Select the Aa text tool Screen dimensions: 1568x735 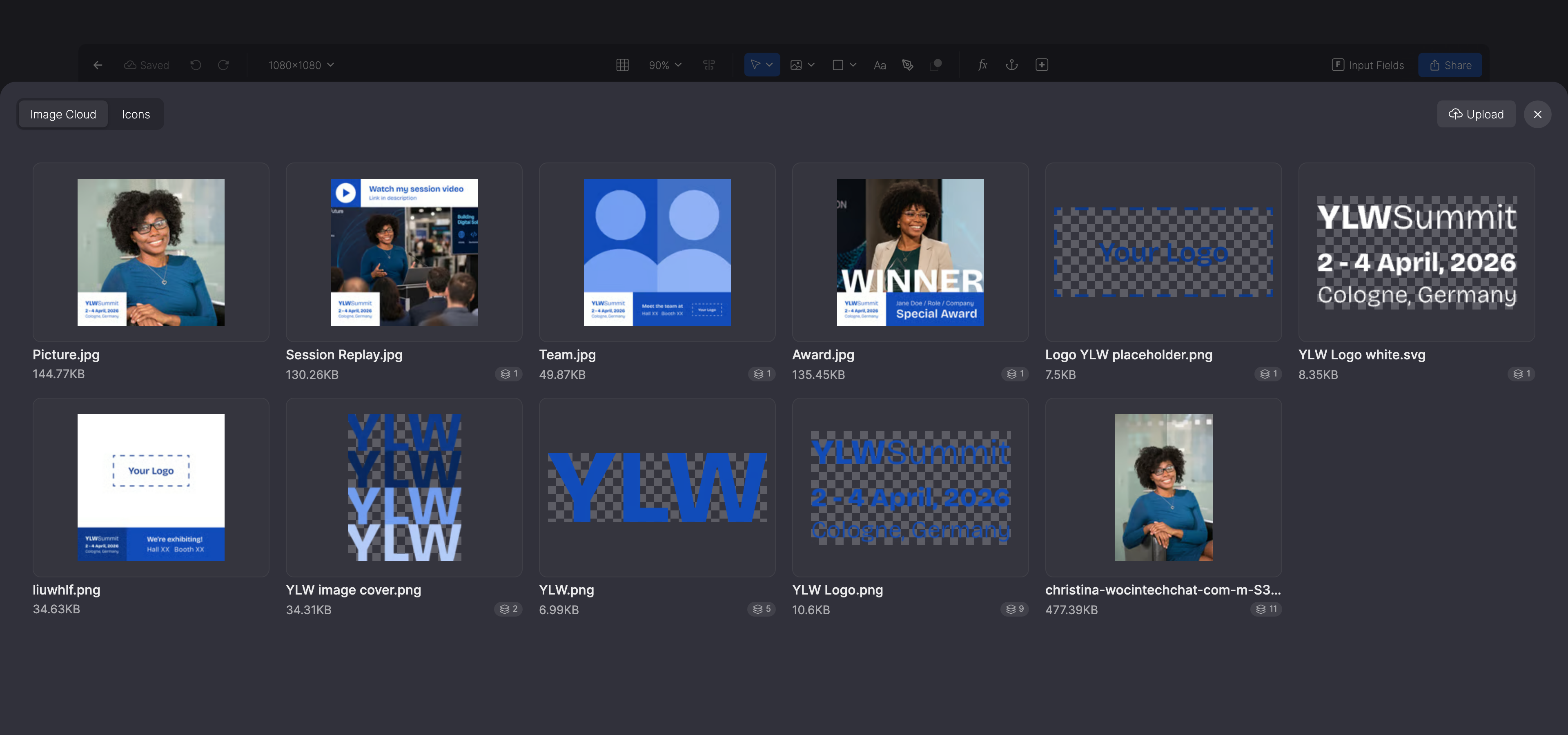click(880, 65)
